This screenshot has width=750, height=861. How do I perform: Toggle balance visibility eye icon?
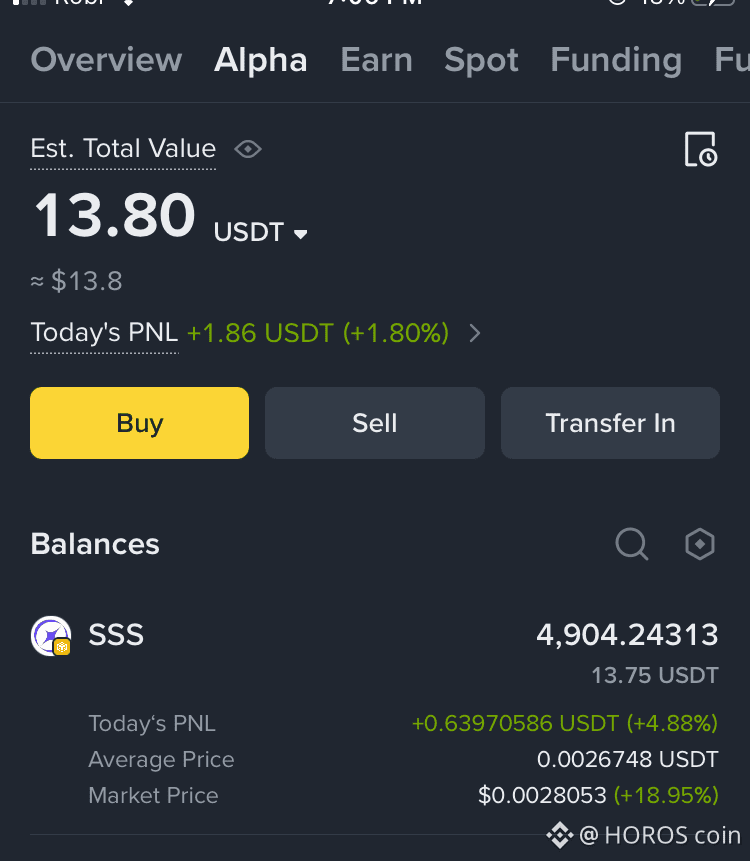248,149
